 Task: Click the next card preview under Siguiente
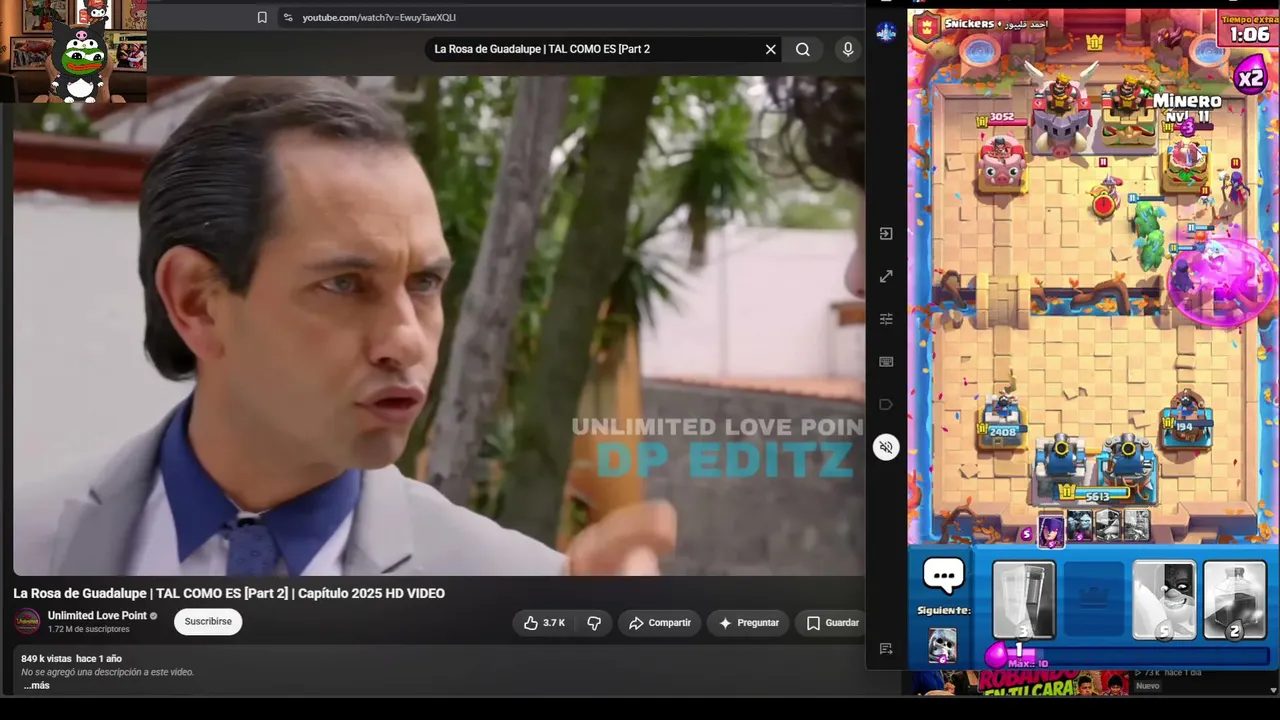[942, 645]
